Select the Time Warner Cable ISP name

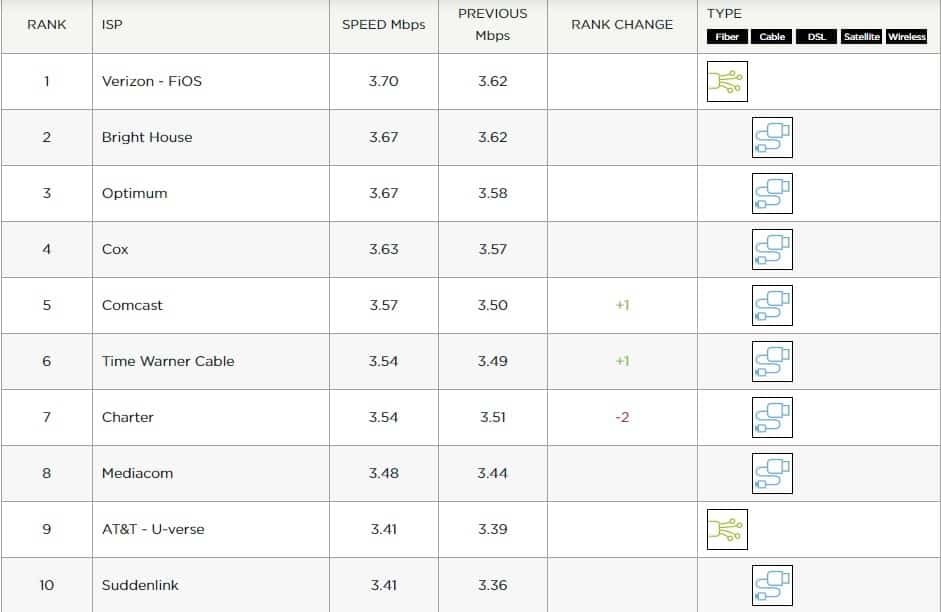[168, 361]
